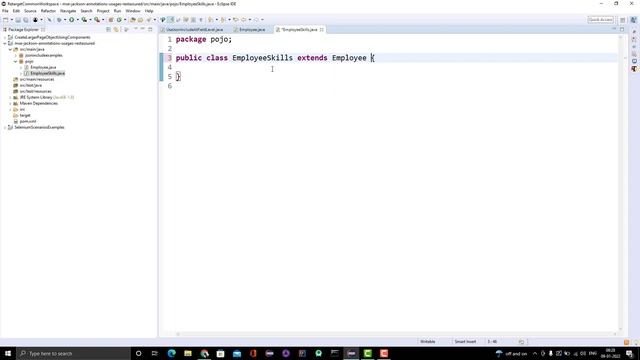Viewport: 640px width, 360px height.
Task: Open Microsoft Edge from the taskbar
Action: (171, 353)
